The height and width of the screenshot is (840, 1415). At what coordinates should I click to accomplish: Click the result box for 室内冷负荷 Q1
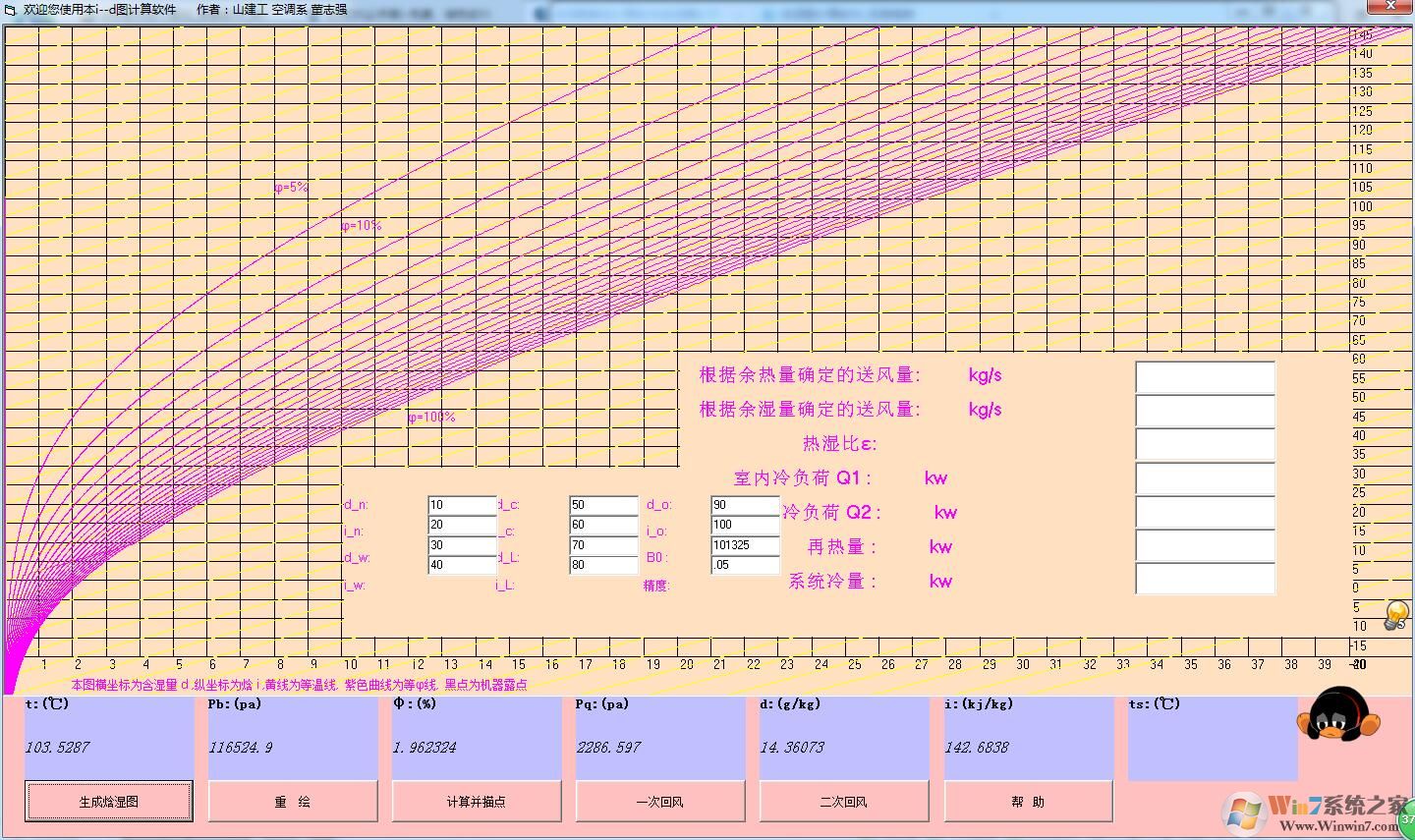click(1205, 478)
